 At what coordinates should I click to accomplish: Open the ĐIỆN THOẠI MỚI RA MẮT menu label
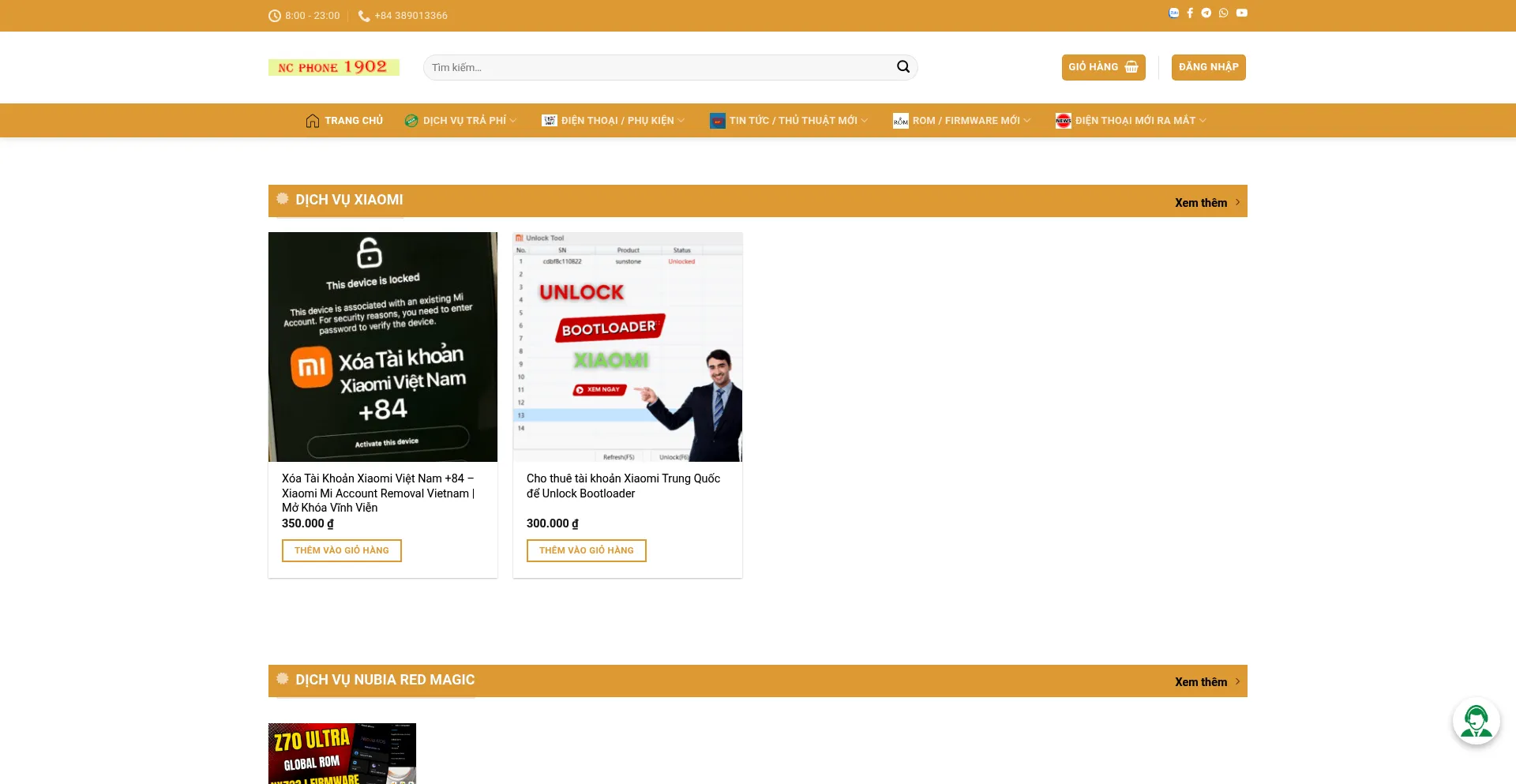1135,121
